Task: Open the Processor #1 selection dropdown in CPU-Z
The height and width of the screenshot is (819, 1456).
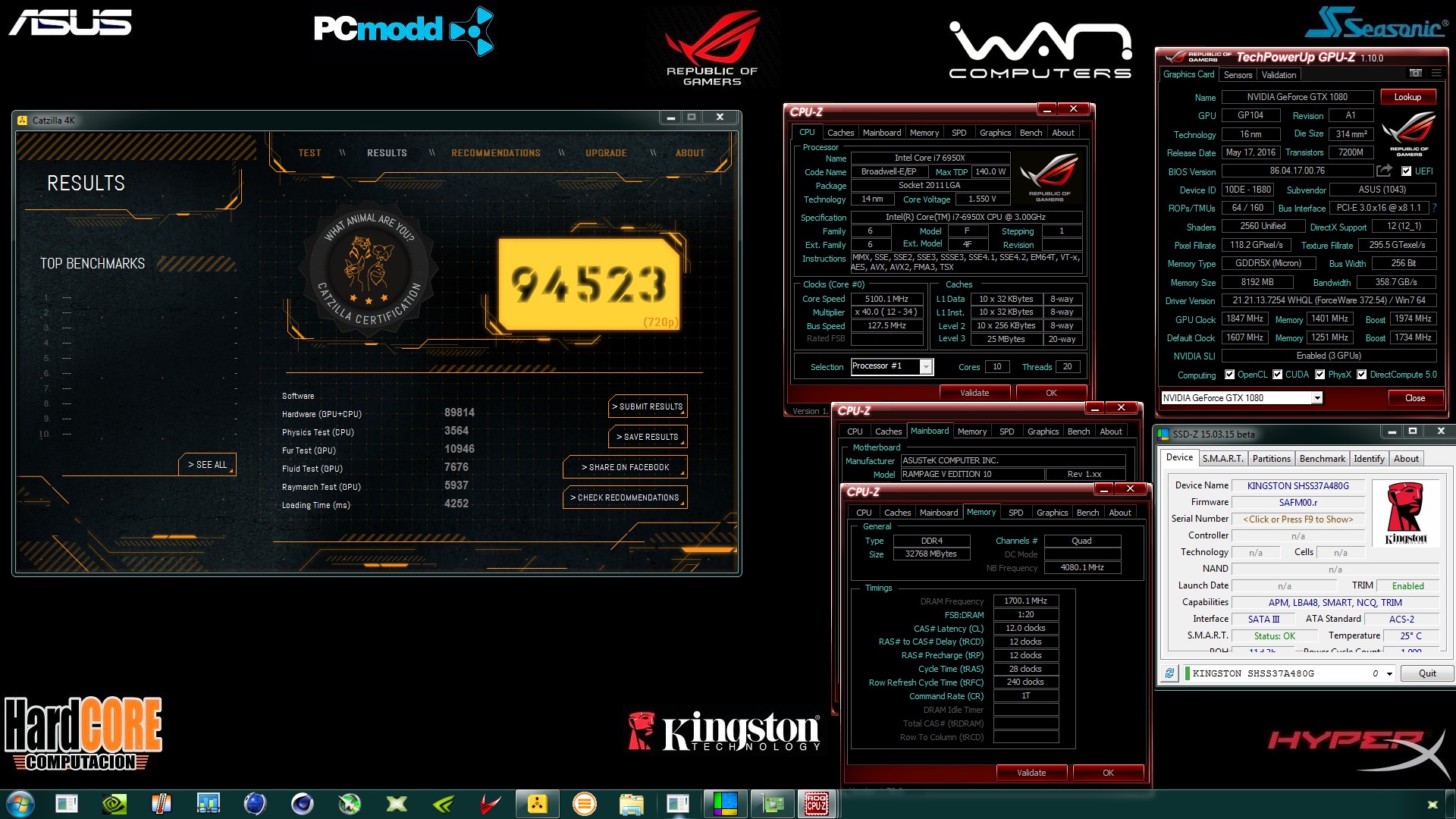Action: 925,367
